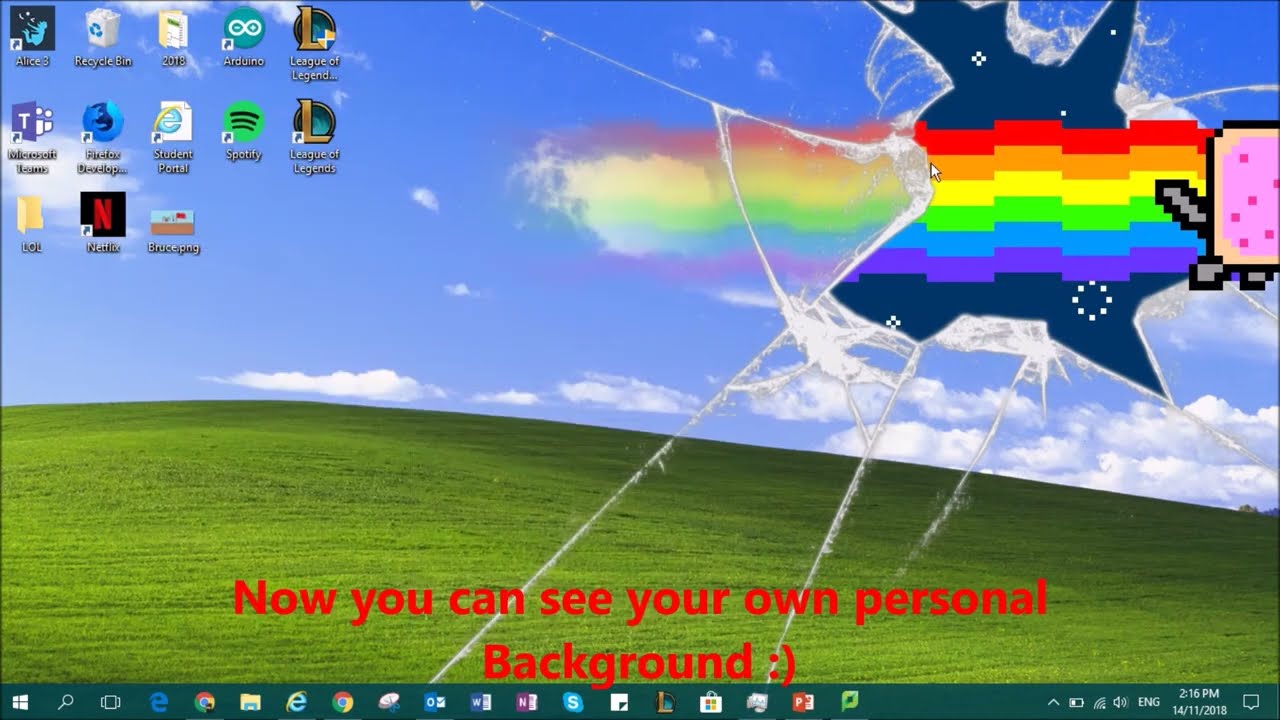Screen dimensions: 1280x720
Task: Click the Chrome icon left of Snipping Tool
Action: [x=343, y=702]
